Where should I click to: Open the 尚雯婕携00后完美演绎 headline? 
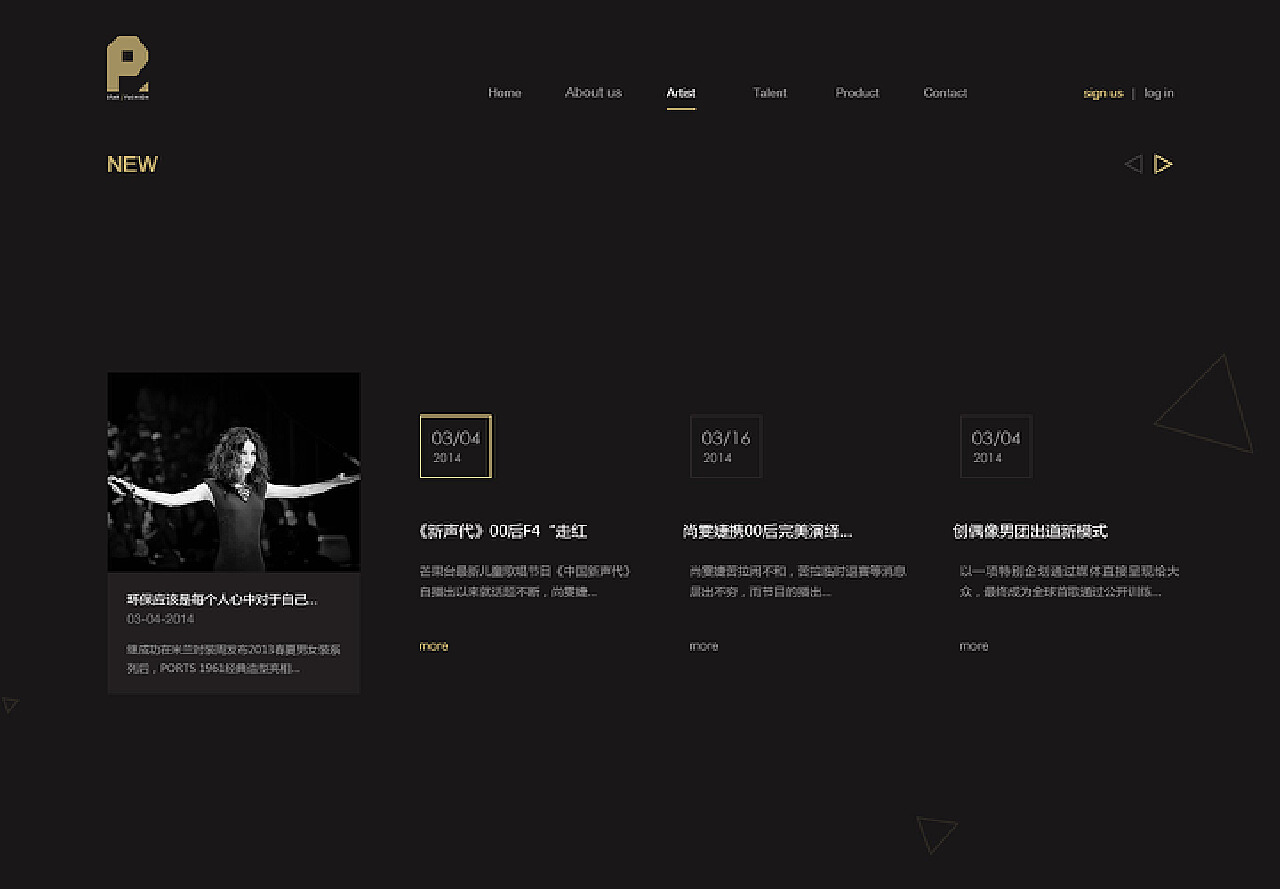tap(767, 532)
